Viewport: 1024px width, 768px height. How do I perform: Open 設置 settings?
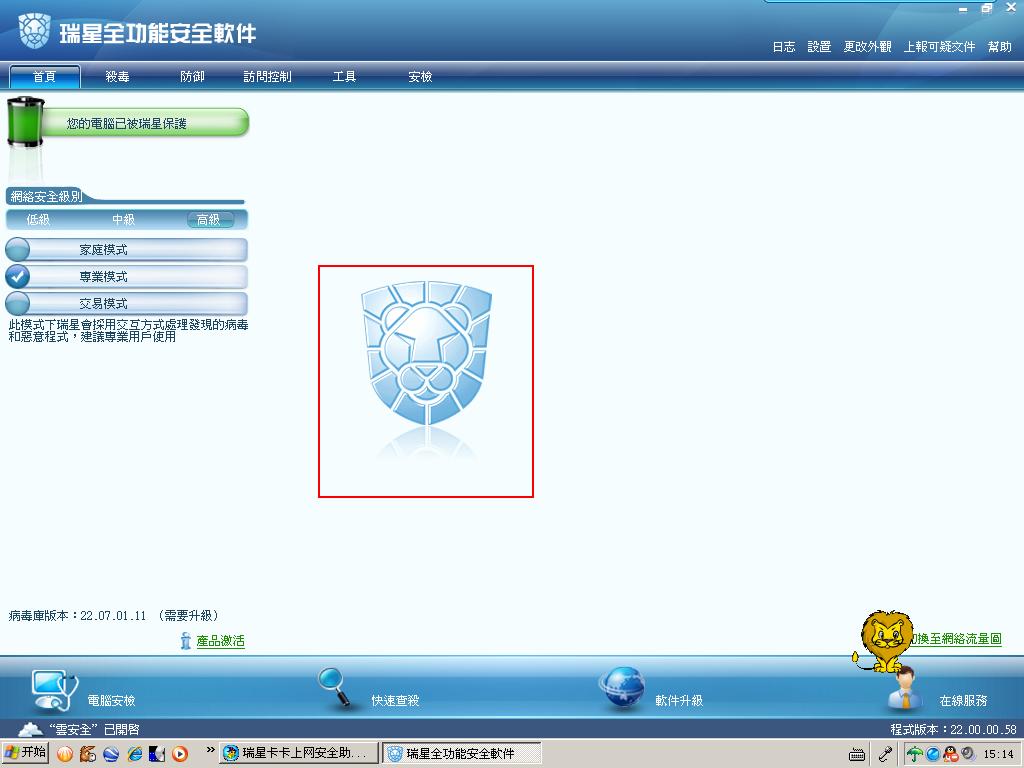pos(819,47)
